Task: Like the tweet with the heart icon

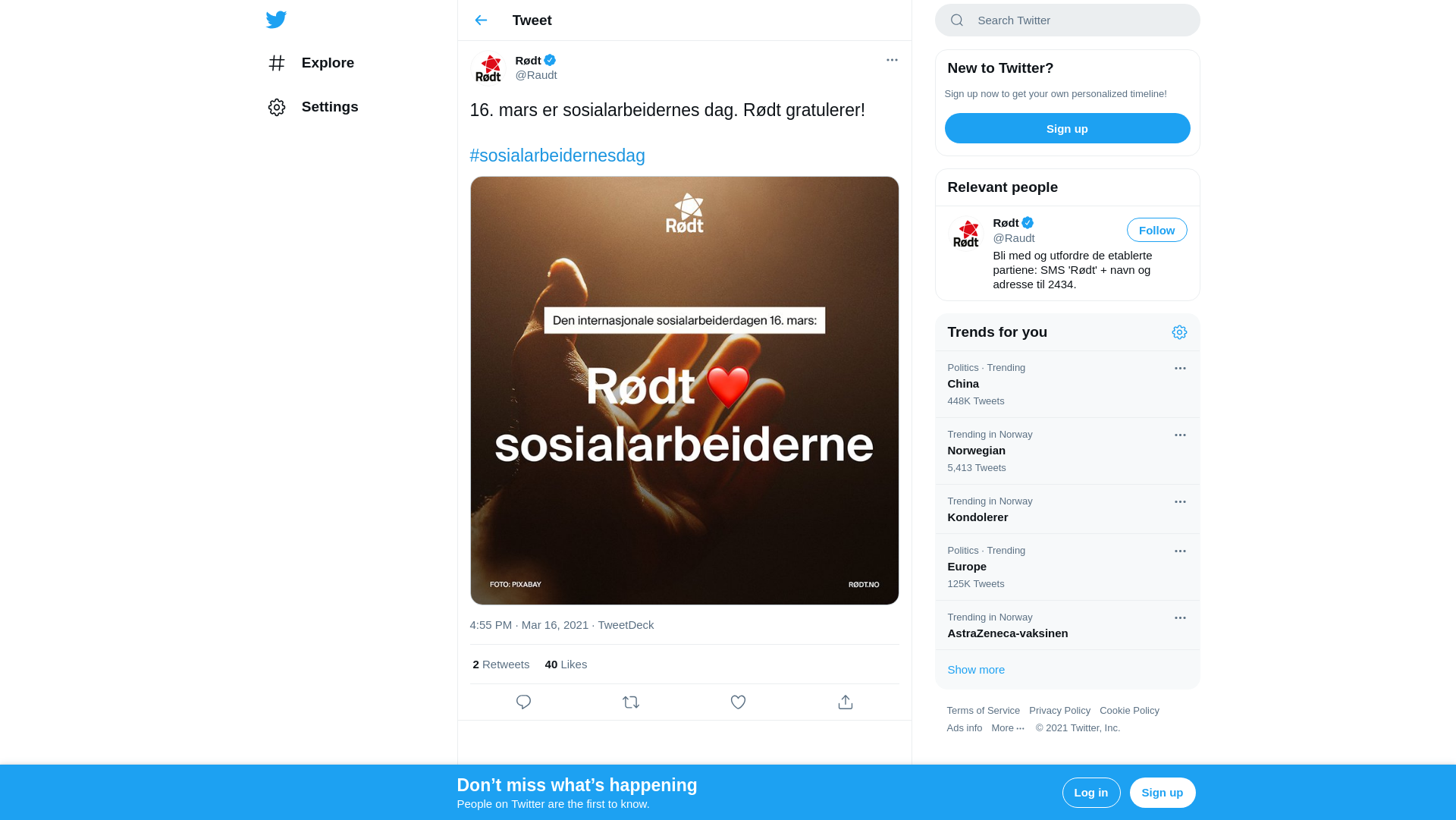Action: [x=738, y=702]
